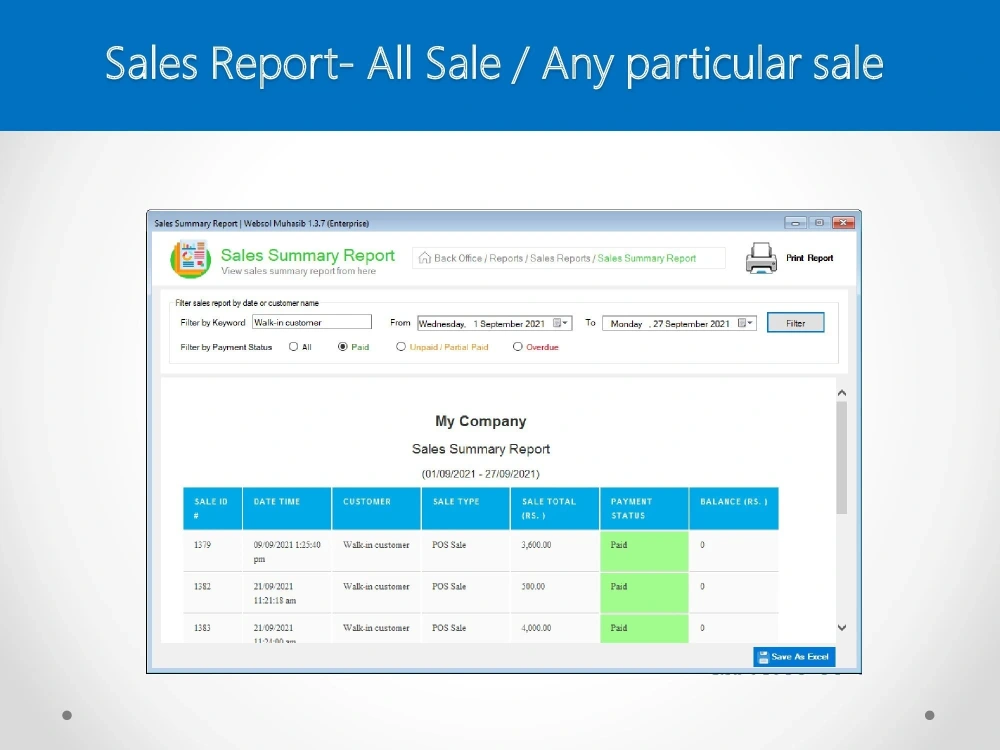
Task: Click the 500.00 sale total cell
Action: point(555,592)
